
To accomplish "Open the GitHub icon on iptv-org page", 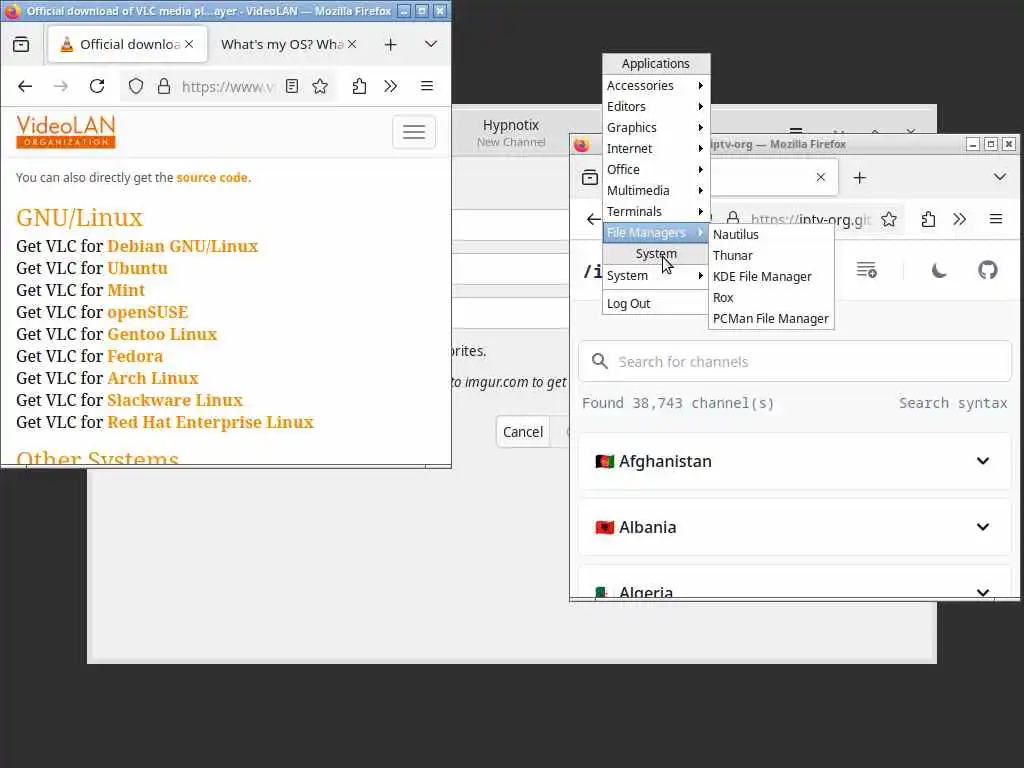I will coord(987,270).
